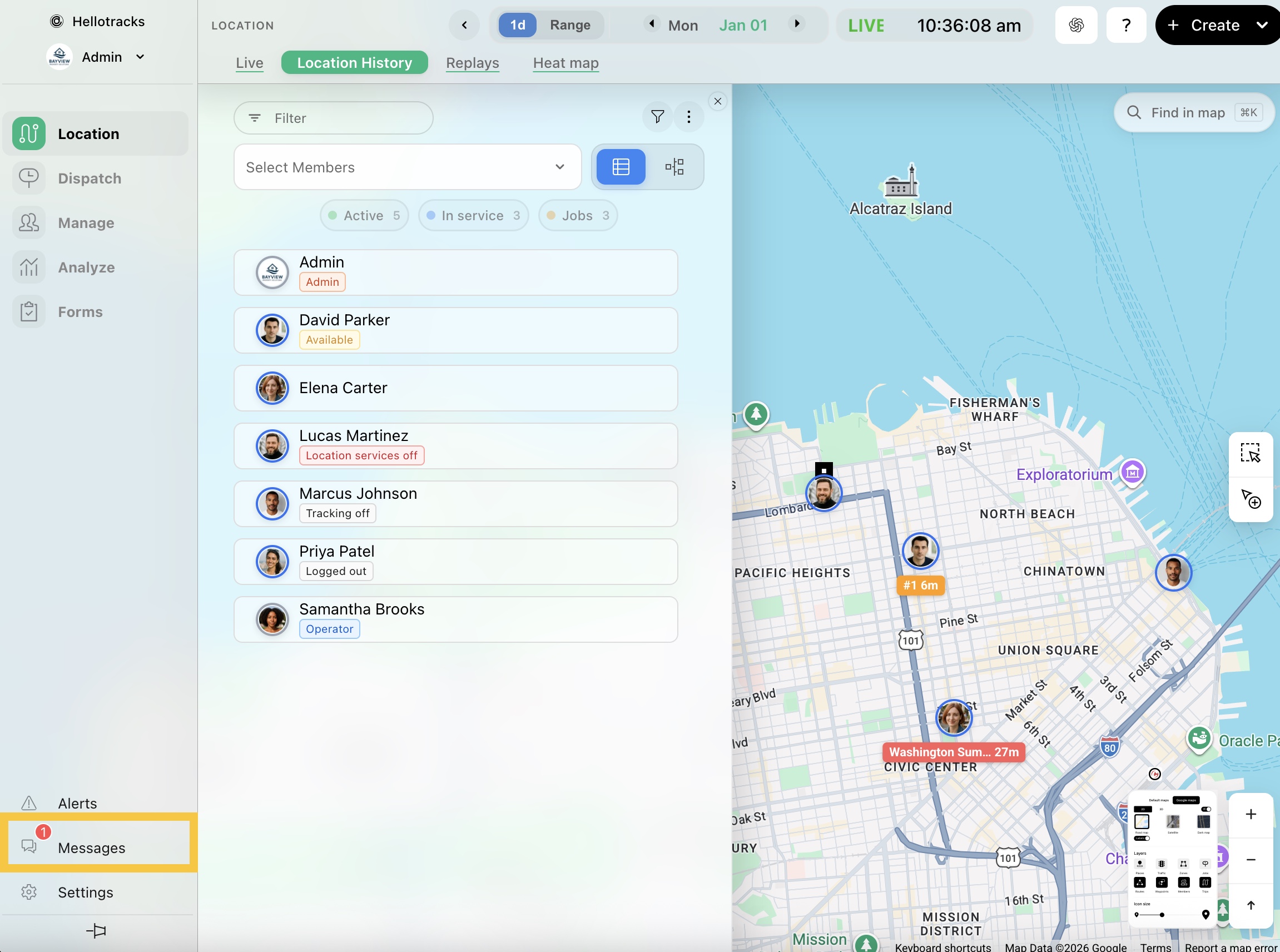Open help with the question mark
The image size is (1280, 952).
(1126, 25)
